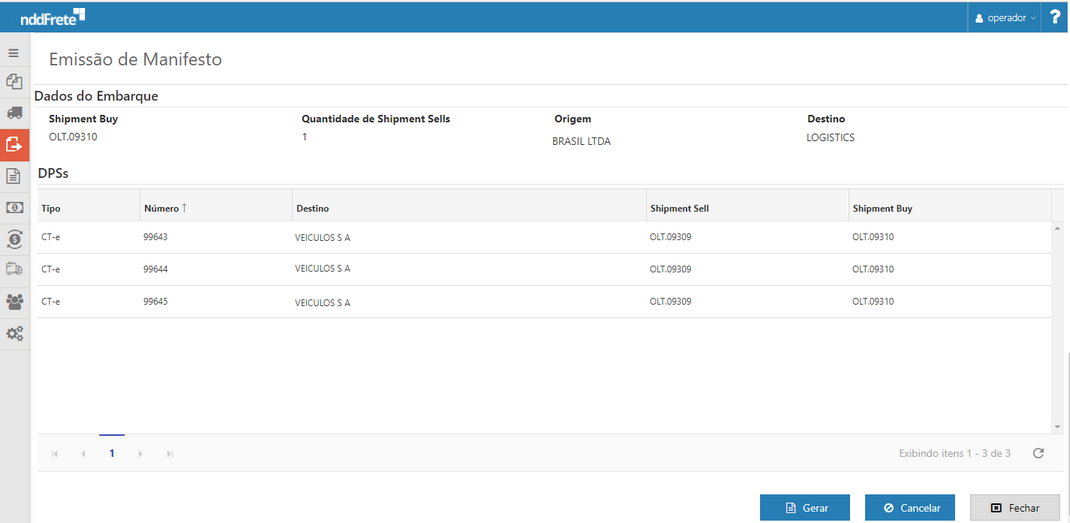Open the settings gears sidebar icon

tap(14, 333)
